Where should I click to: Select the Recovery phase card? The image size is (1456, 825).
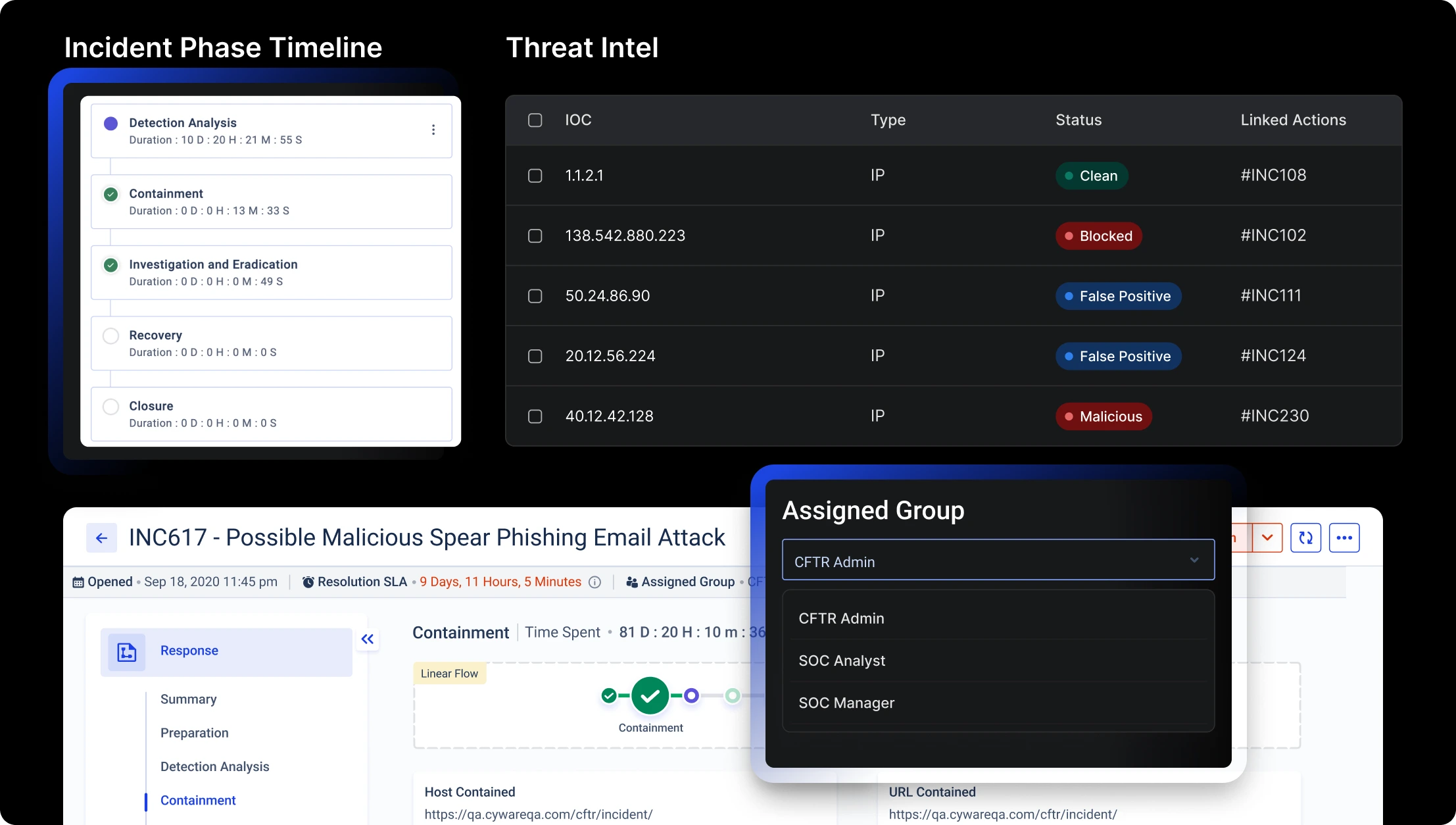tap(271, 343)
